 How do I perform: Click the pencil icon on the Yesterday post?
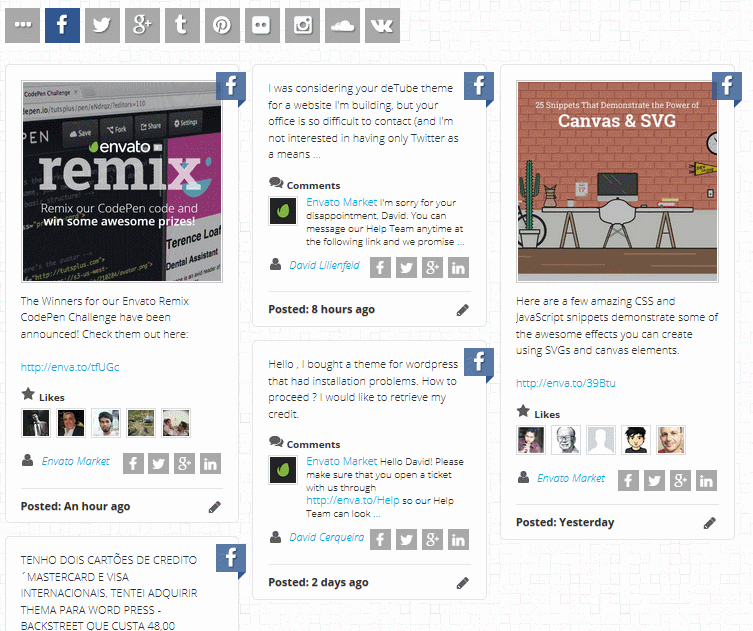coord(710,523)
